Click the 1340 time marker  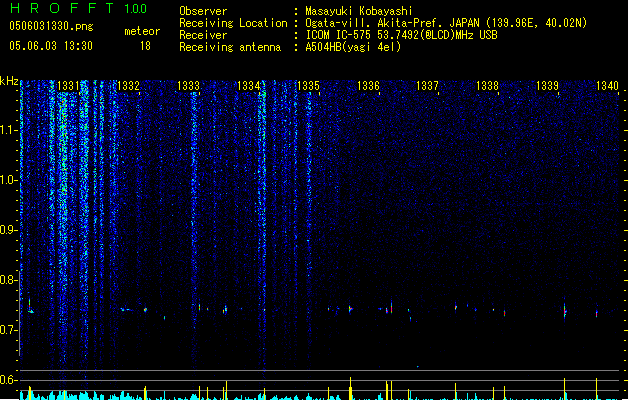tap(607, 86)
